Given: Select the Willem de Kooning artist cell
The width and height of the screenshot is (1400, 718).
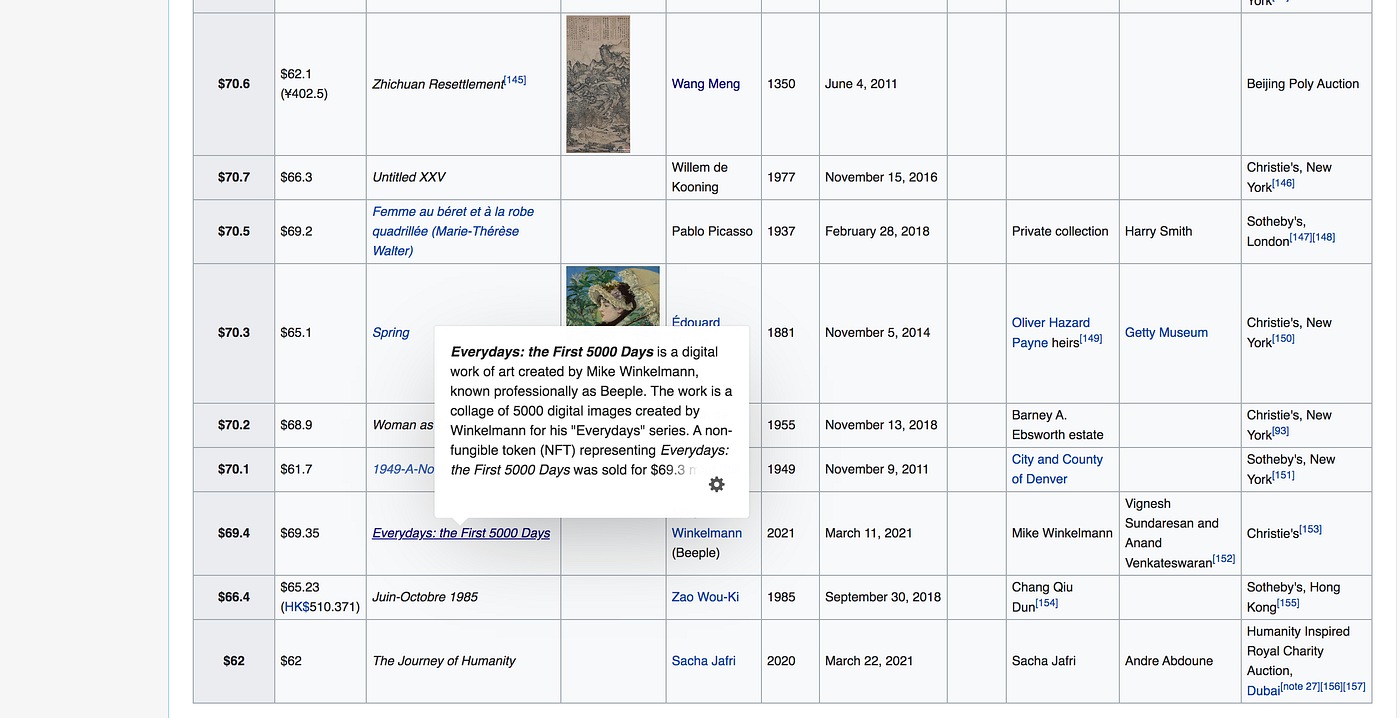Looking at the screenshot, I should [x=713, y=177].
